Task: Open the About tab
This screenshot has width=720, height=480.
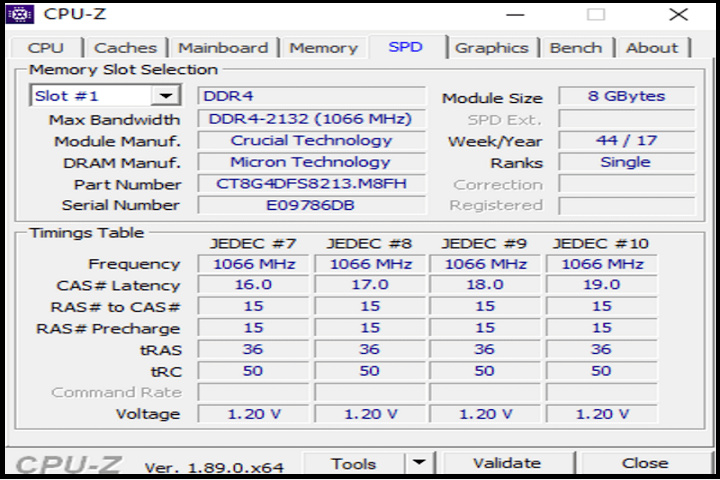Action: 652,48
